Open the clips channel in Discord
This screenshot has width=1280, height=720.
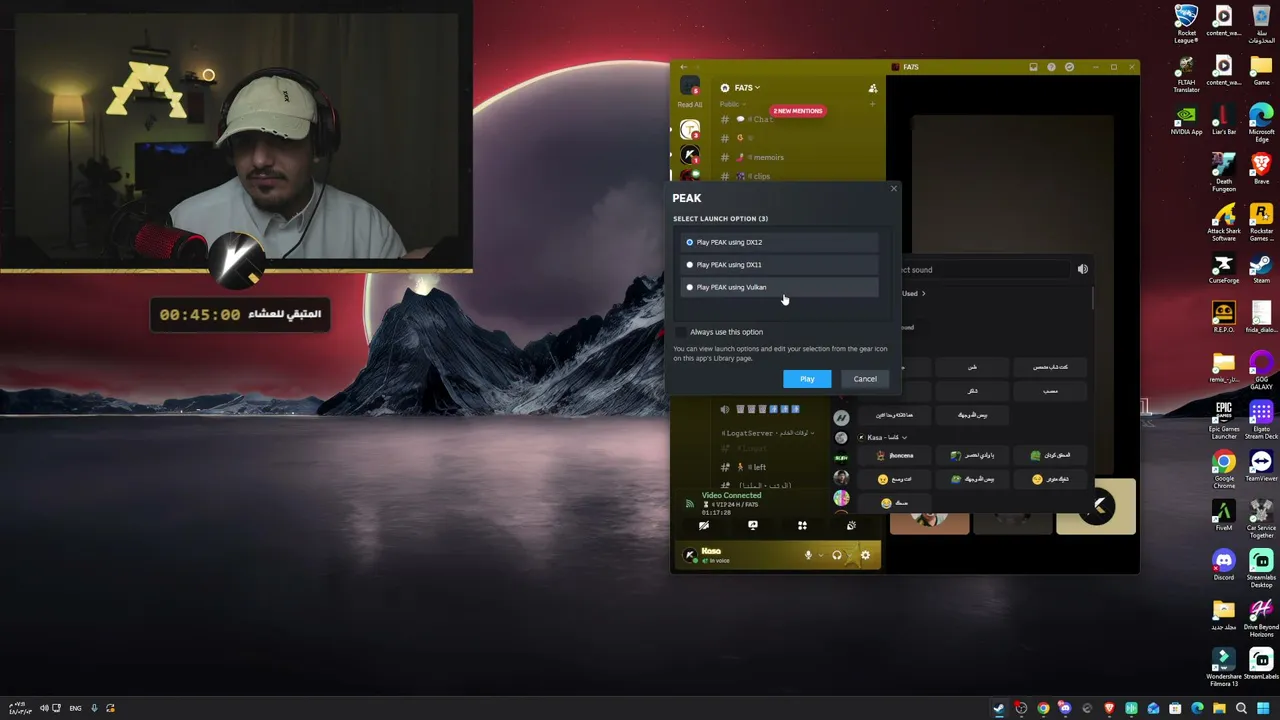[x=760, y=176]
